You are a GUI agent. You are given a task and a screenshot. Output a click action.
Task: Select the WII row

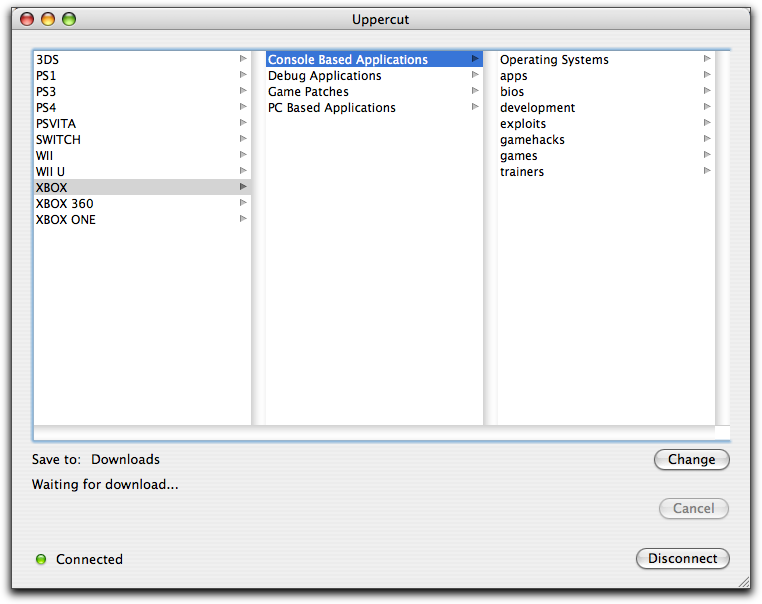(142, 155)
